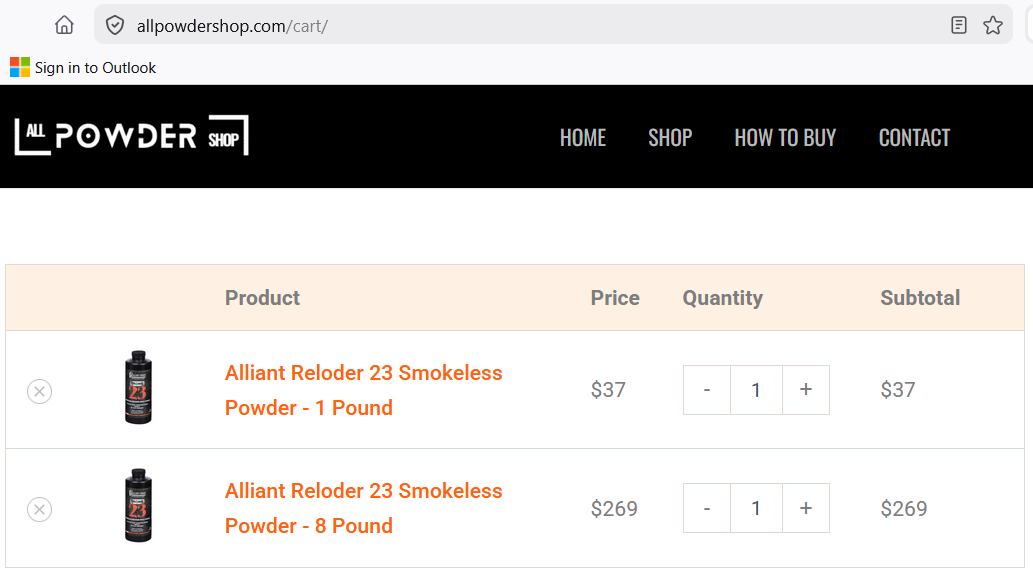Go to the SHOP menu item
This screenshot has width=1033, height=571.
click(x=669, y=137)
